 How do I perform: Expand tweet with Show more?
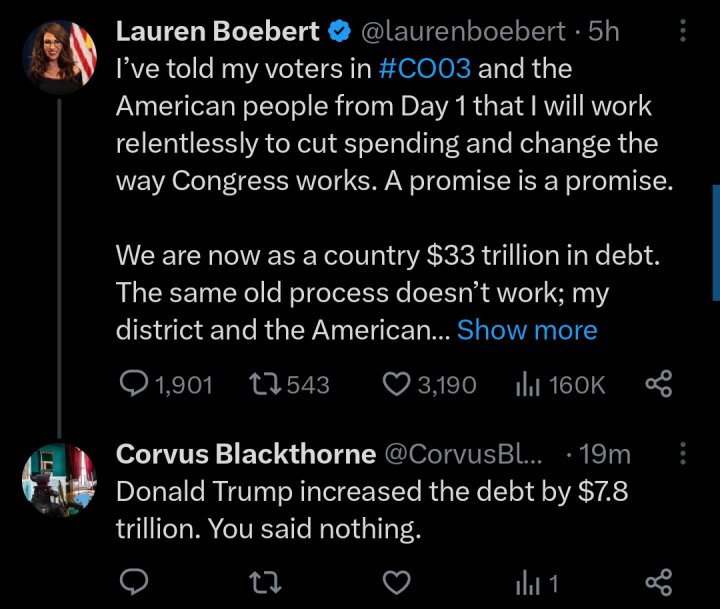(x=527, y=330)
